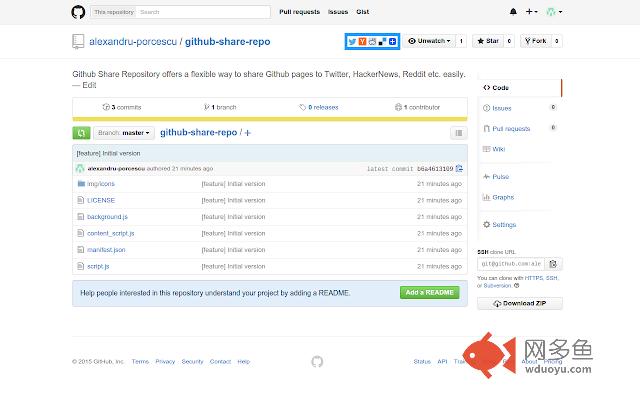Share repository on Twitter icon
This screenshot has width=640, height=400.
click(352, 42)
